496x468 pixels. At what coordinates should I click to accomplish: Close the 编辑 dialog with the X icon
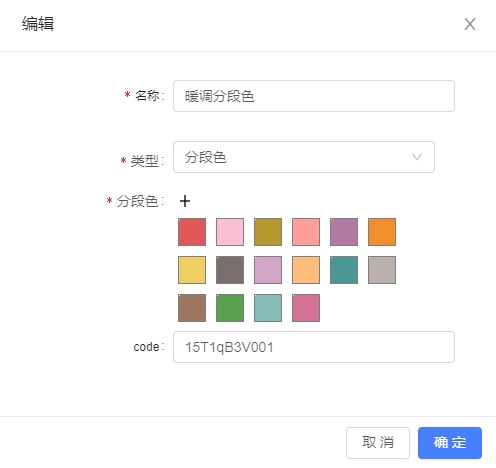coord(470,24)
